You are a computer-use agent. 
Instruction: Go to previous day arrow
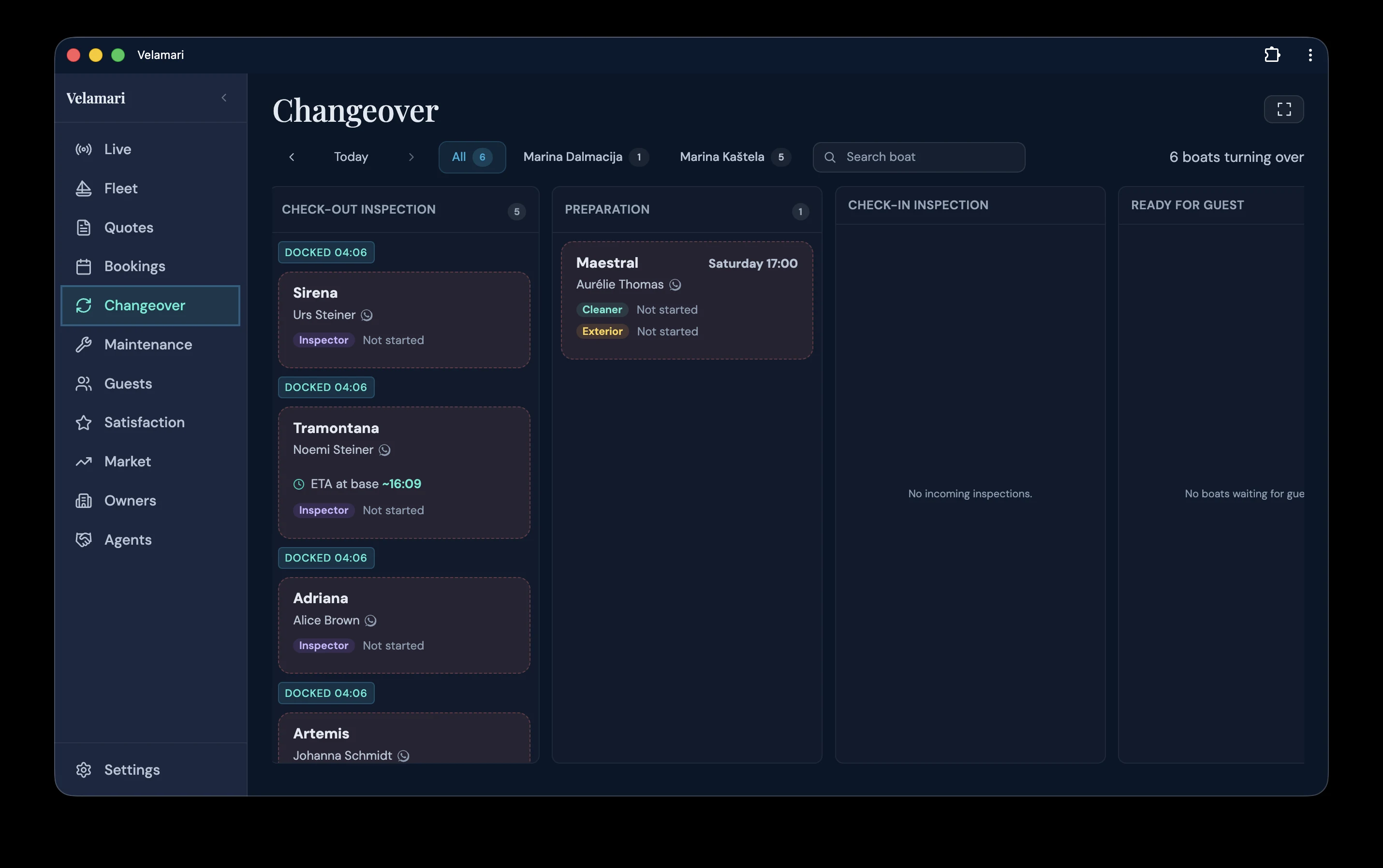pos(292,157)
